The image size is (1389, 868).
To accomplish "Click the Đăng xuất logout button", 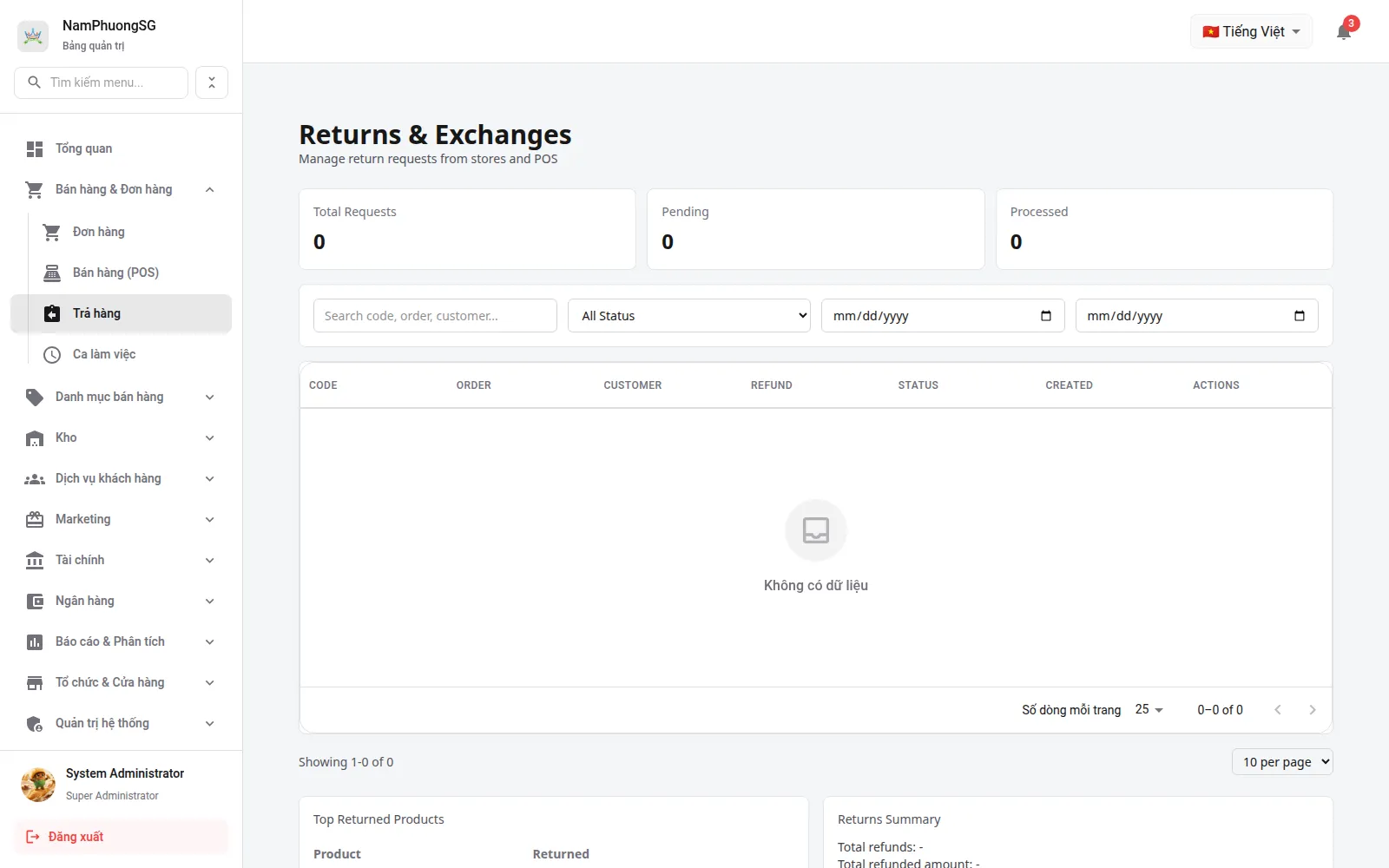I will point(122,837).
